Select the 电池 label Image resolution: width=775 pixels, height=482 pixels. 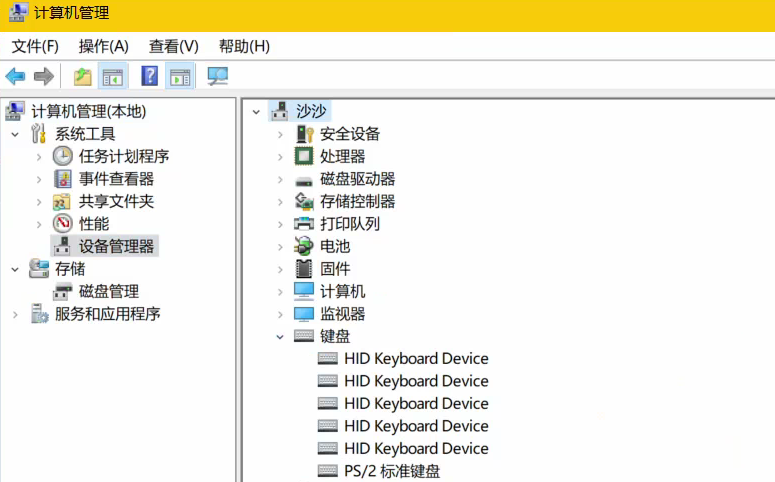click(x=335, y=246)
